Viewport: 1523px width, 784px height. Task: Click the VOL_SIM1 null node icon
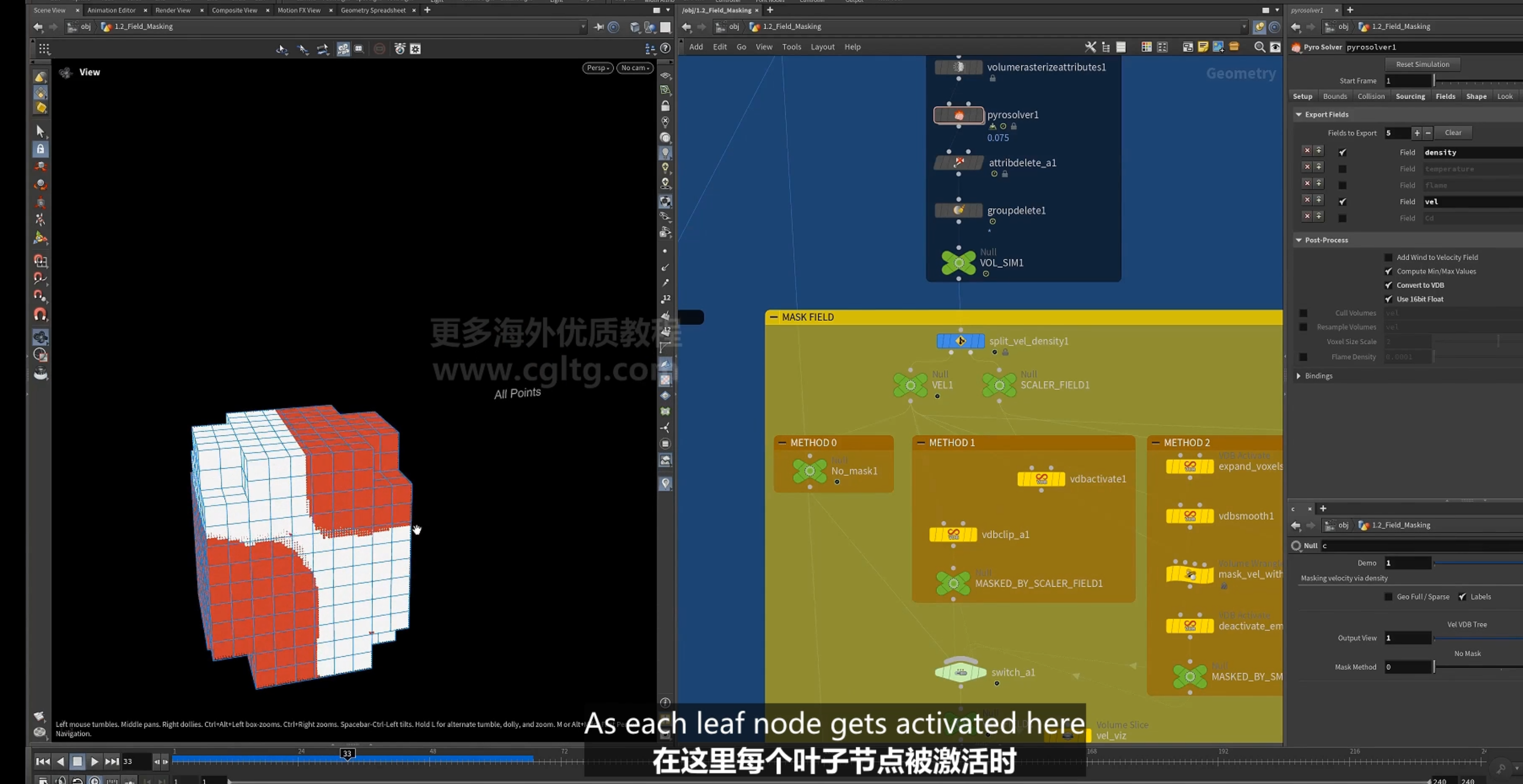(x=958, y=262)
